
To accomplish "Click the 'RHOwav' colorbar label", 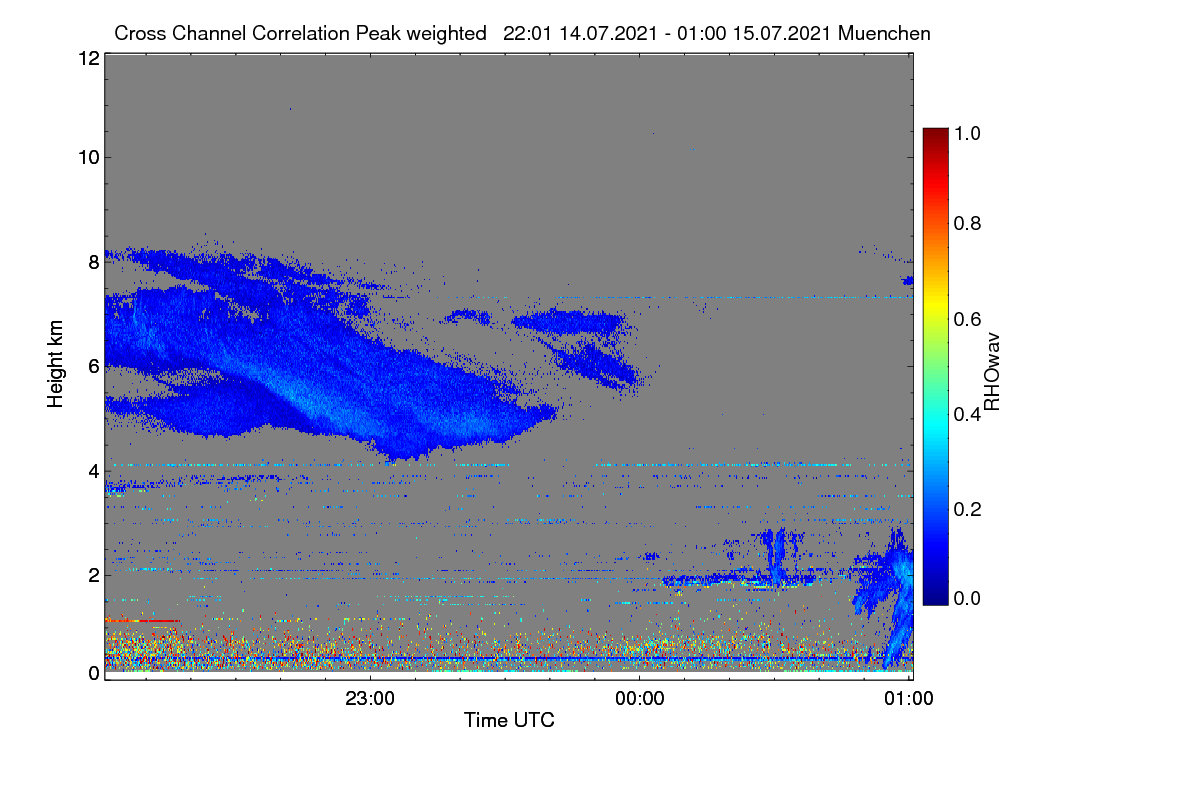I will [992, 372].
